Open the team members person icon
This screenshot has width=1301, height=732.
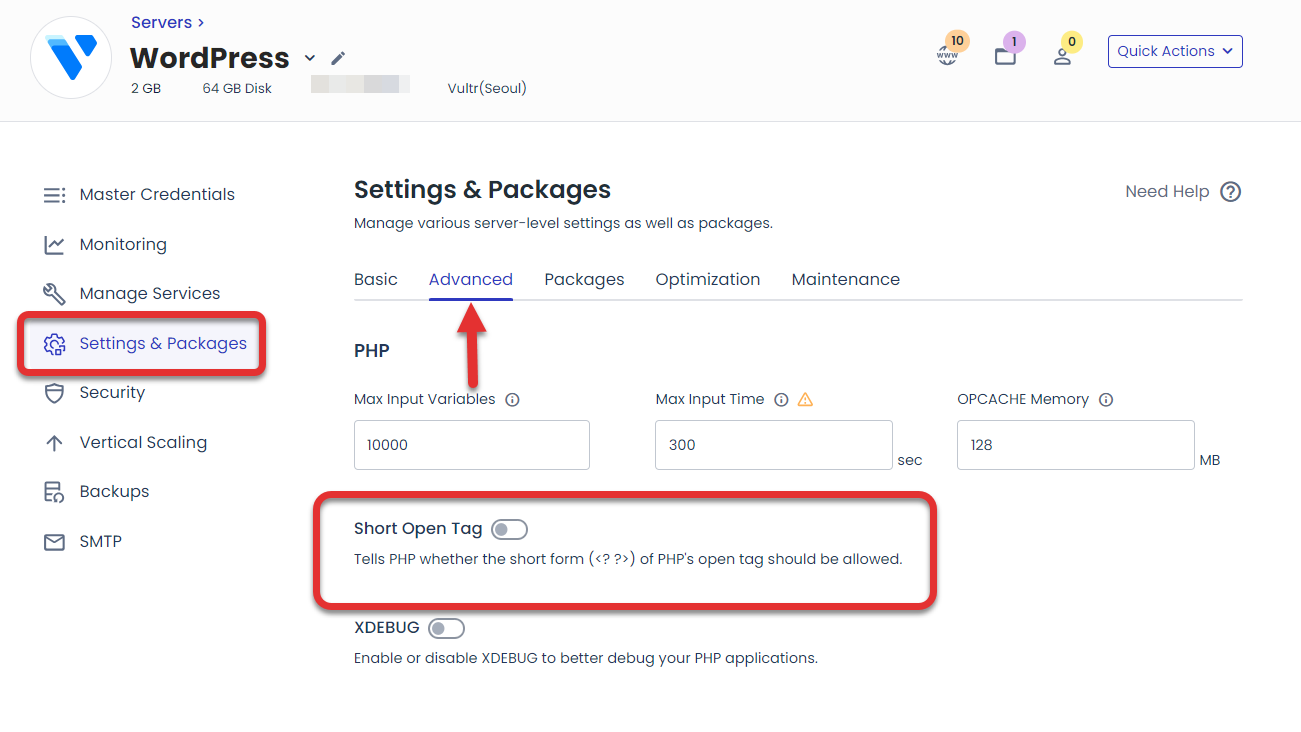1062,56
